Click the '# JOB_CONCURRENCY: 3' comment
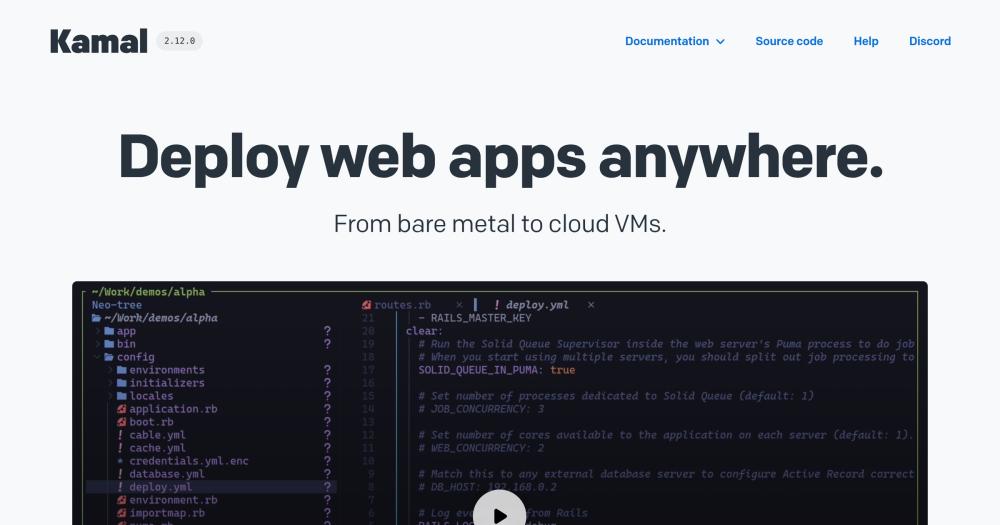The image size is (1000, 525). pos(482,409)
